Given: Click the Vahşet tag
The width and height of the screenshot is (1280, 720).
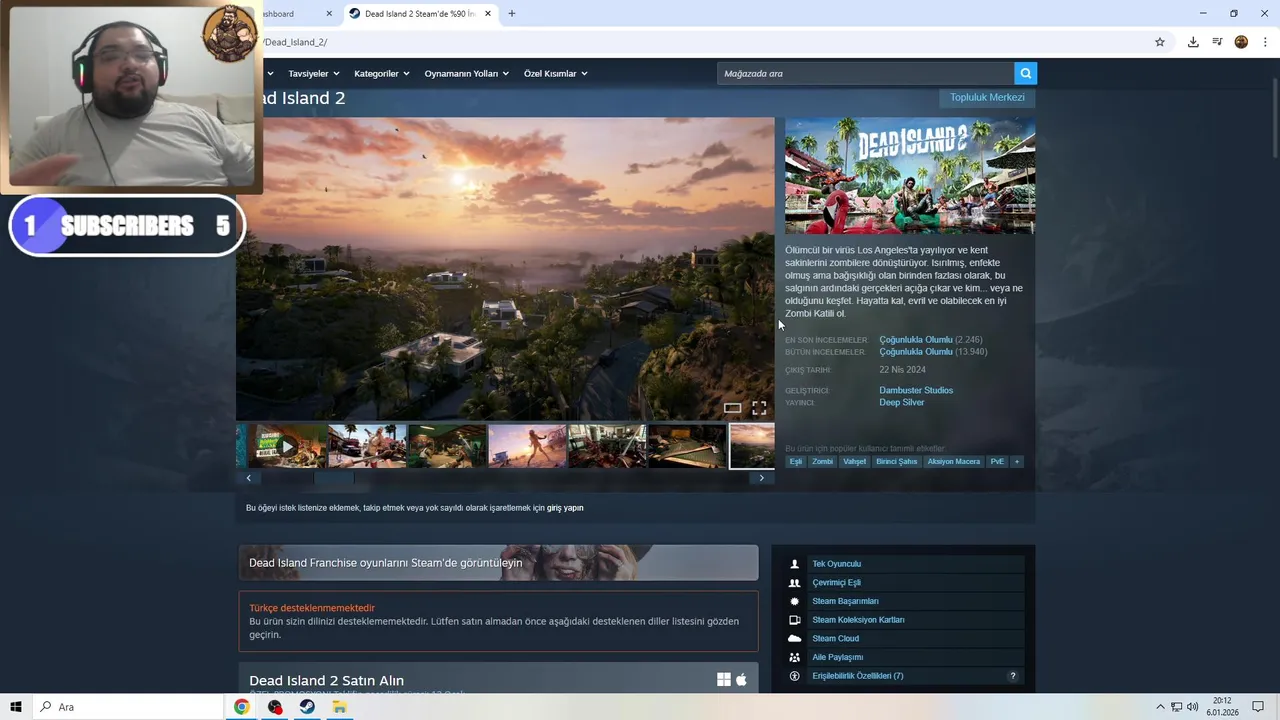Looking at the screenshot, I should click(854, 462).
